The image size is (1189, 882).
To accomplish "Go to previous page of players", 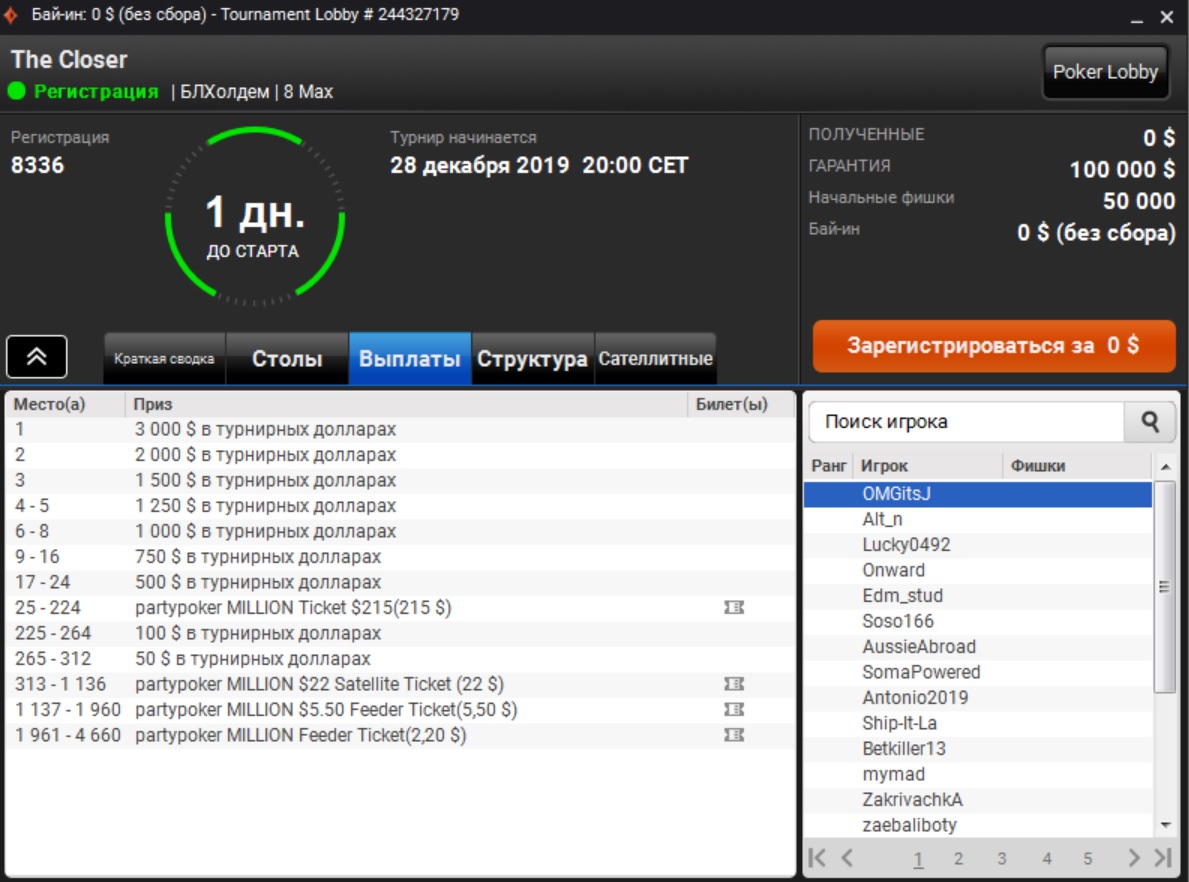I will tap(847, 858).
